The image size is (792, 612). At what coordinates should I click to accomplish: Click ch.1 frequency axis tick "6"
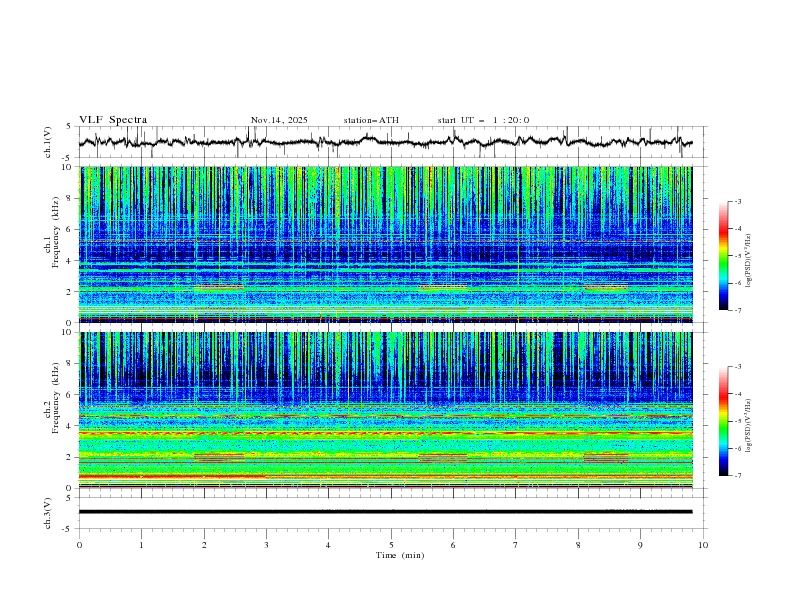[x=71, y=229]
